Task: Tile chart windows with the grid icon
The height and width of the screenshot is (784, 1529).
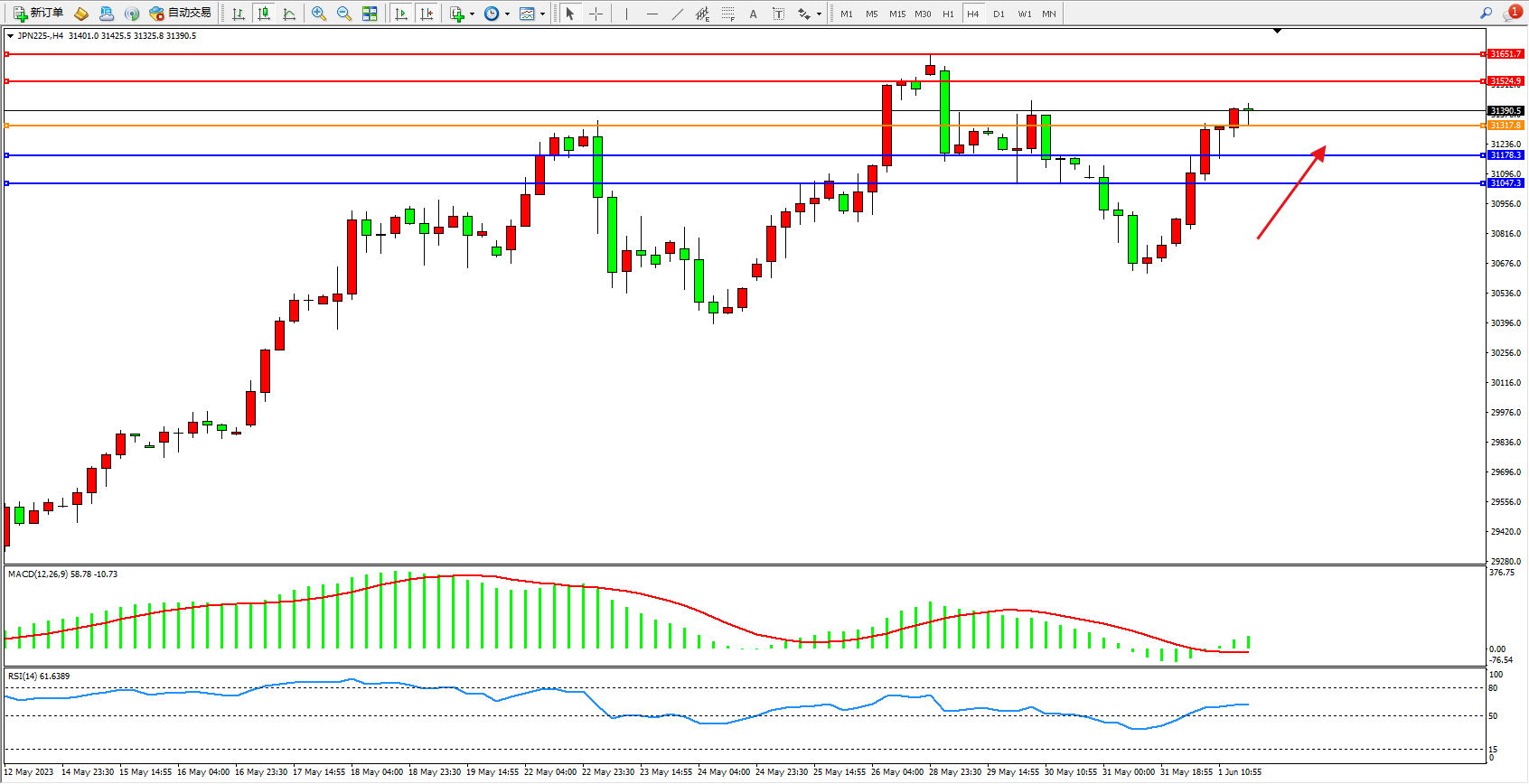Action: [370, 14]
